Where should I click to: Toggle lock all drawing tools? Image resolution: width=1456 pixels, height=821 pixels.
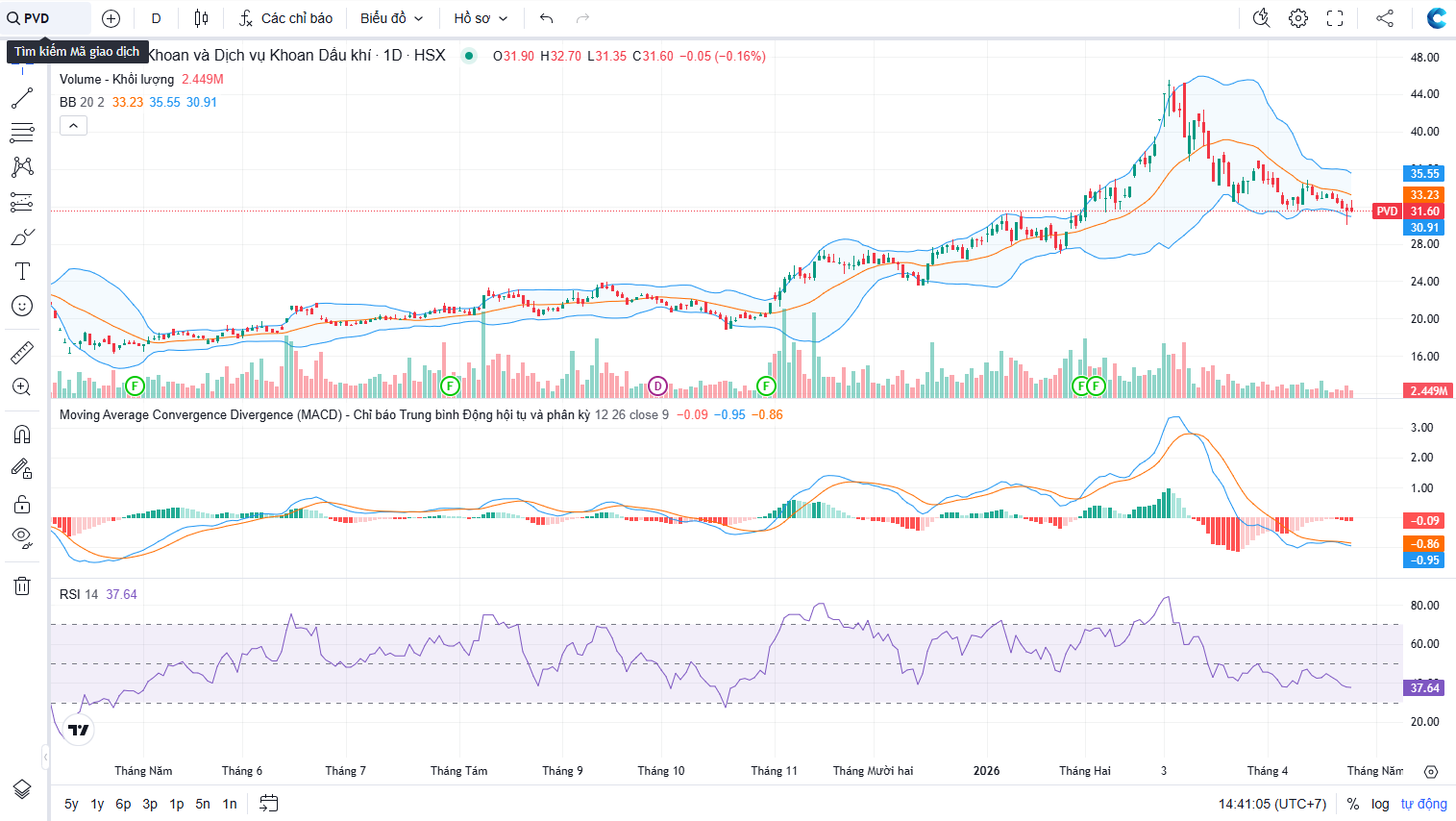point(22,505)
